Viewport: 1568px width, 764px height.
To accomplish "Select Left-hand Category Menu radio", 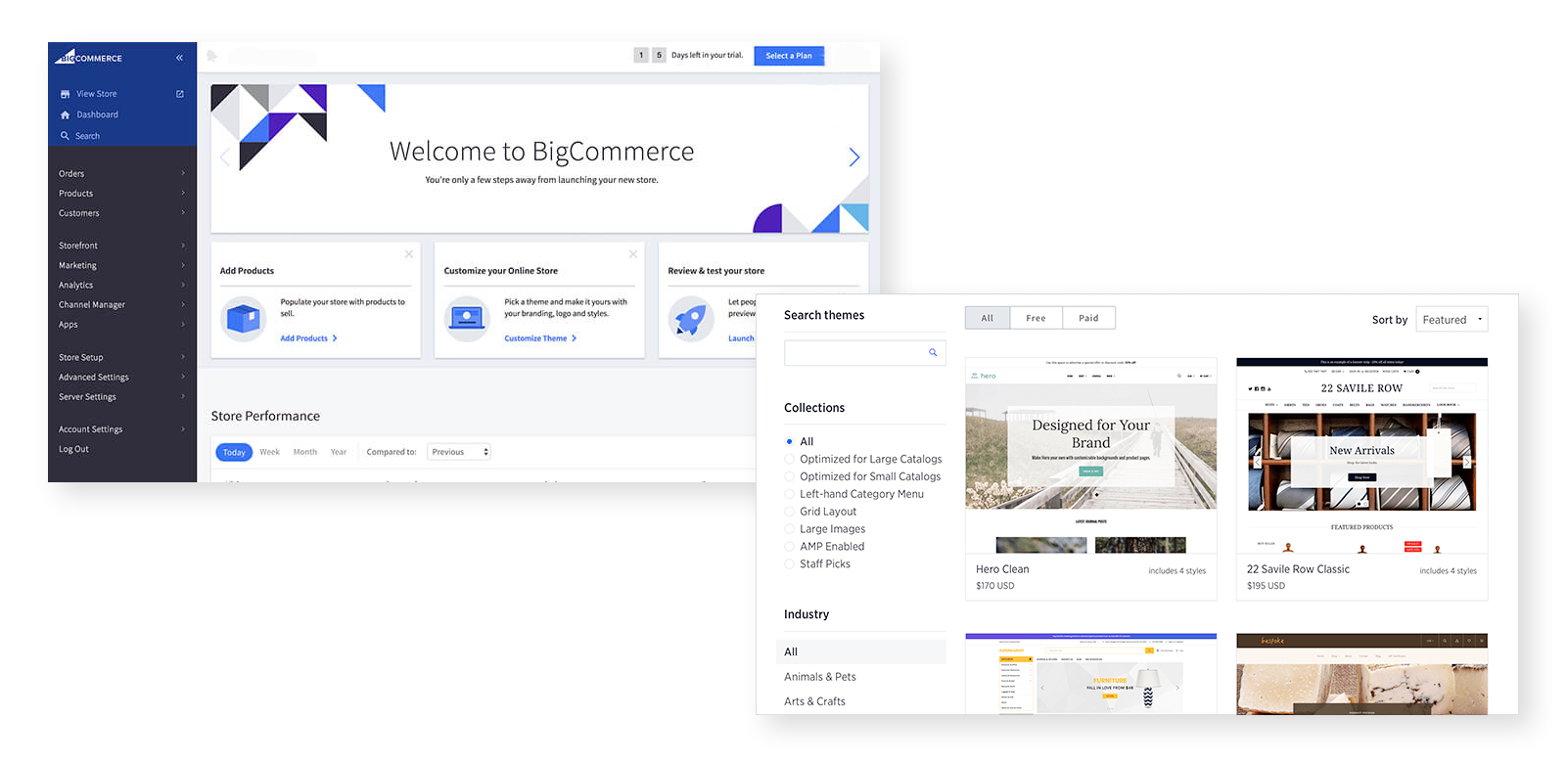I will [x=790, y=494].
